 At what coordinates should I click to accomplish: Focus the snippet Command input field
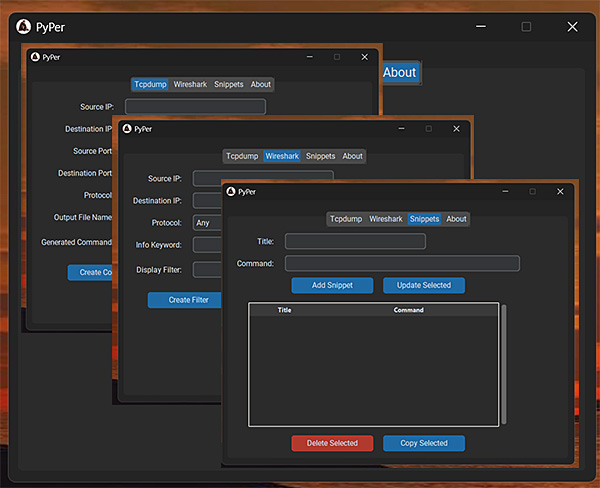click(402, 263)
